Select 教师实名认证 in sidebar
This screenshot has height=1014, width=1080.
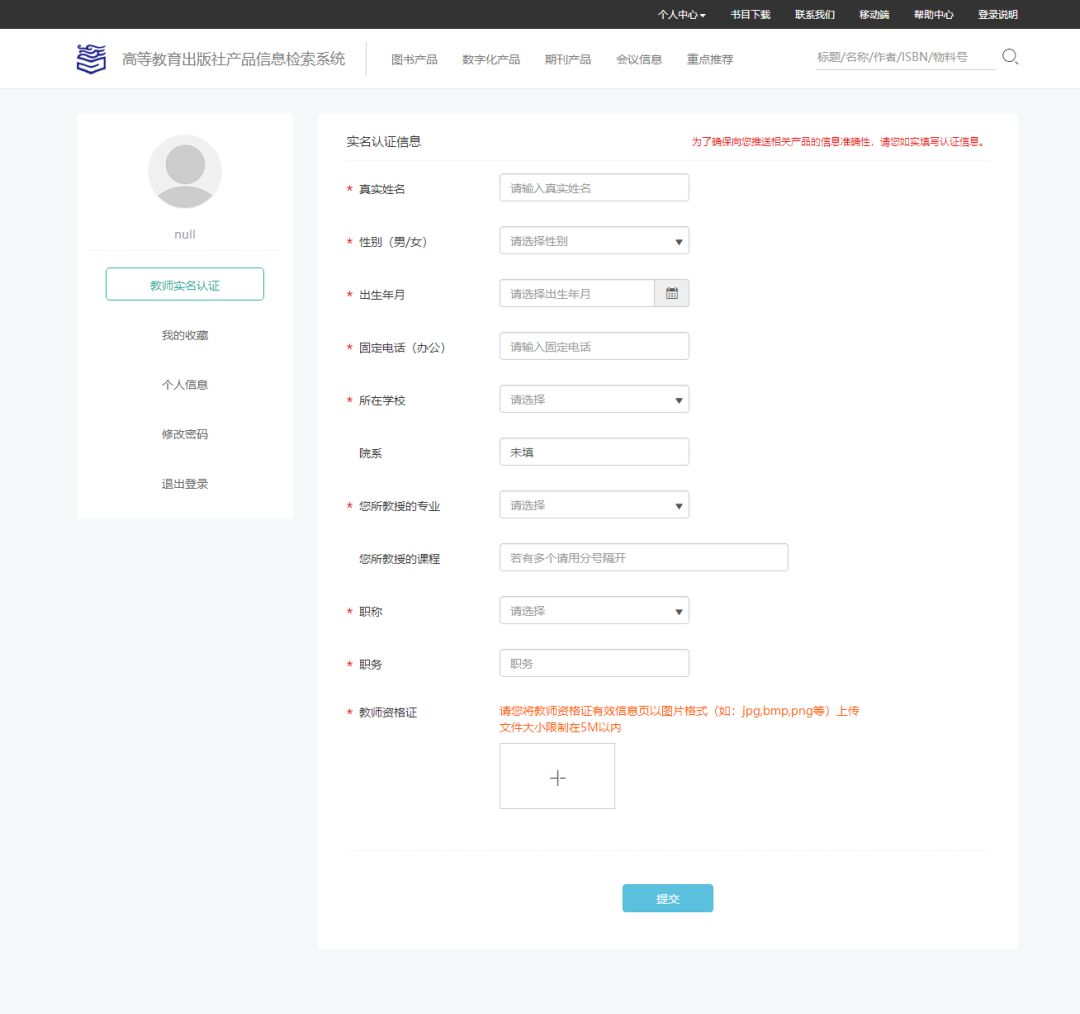coord(185,285)
